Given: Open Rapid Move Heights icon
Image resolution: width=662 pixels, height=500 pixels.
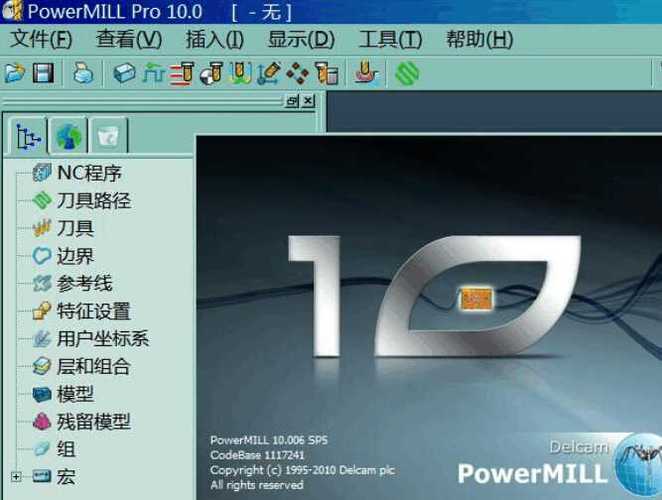Looking at the screenshot, I should coord(182,73).
